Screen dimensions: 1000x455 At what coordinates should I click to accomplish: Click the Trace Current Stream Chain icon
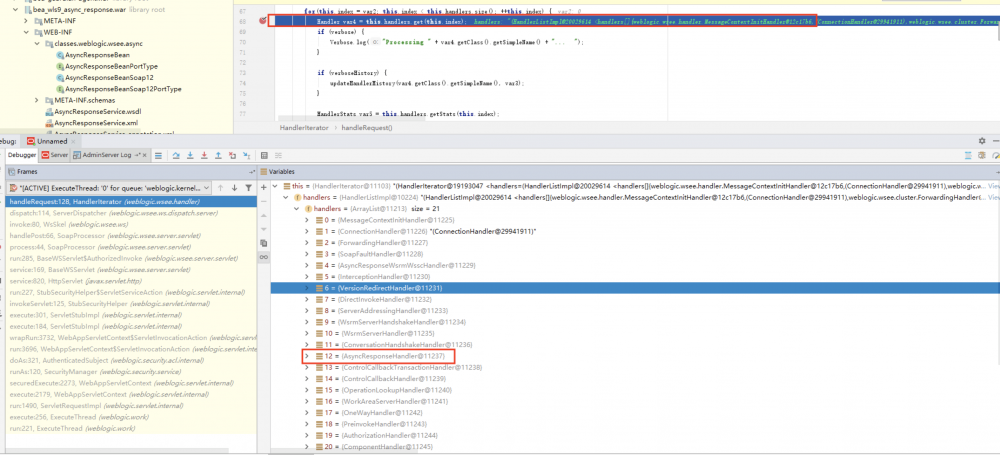(x=279, y=155)
